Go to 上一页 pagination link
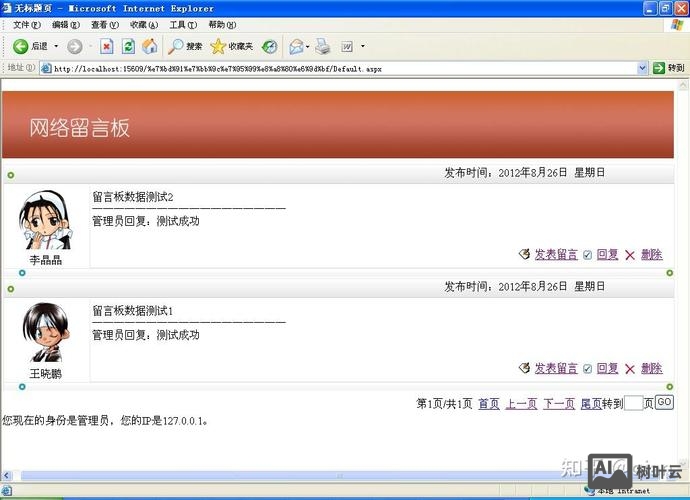 point(521,404)
